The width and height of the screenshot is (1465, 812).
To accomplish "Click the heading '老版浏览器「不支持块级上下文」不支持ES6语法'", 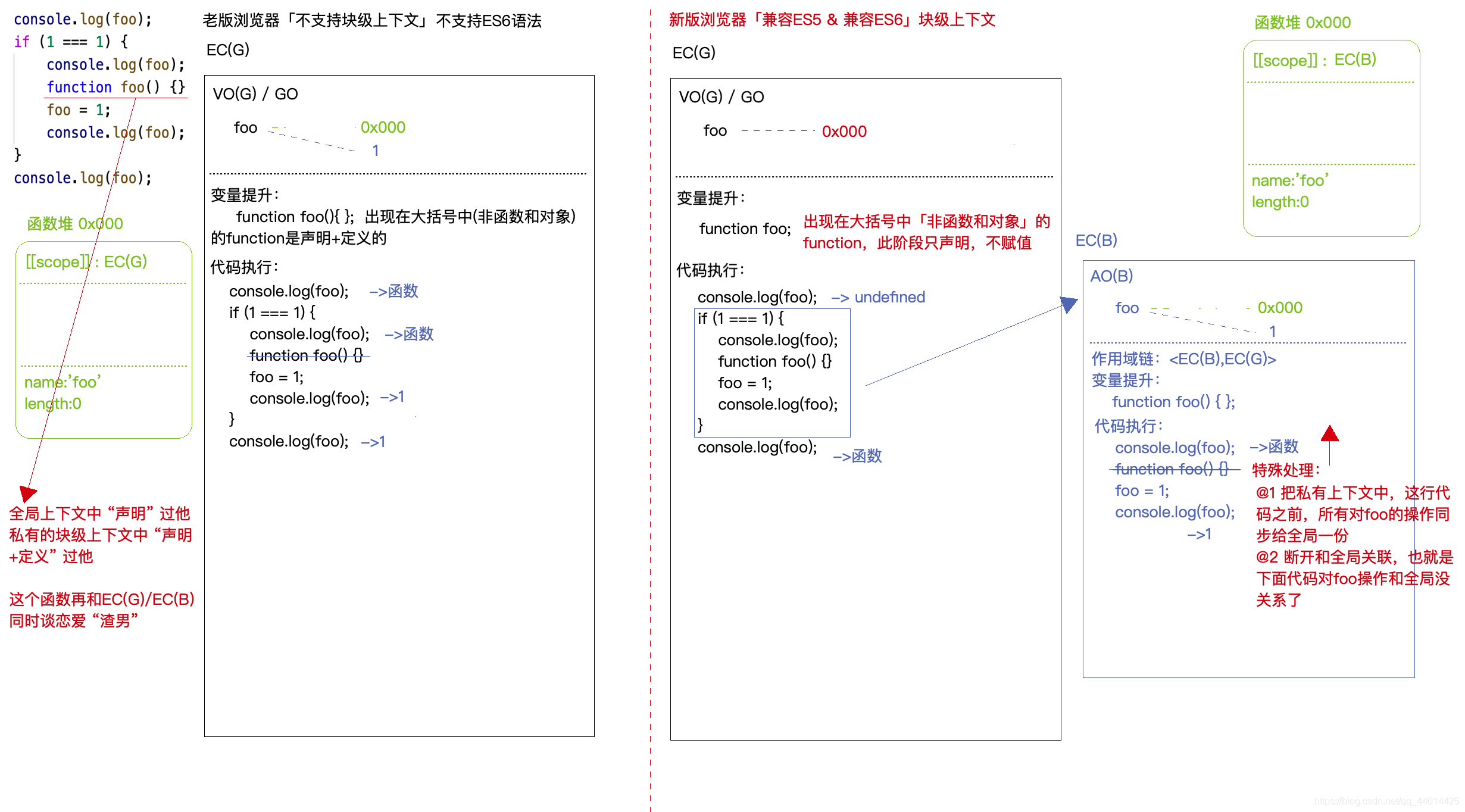I will (x=372, y=21).
